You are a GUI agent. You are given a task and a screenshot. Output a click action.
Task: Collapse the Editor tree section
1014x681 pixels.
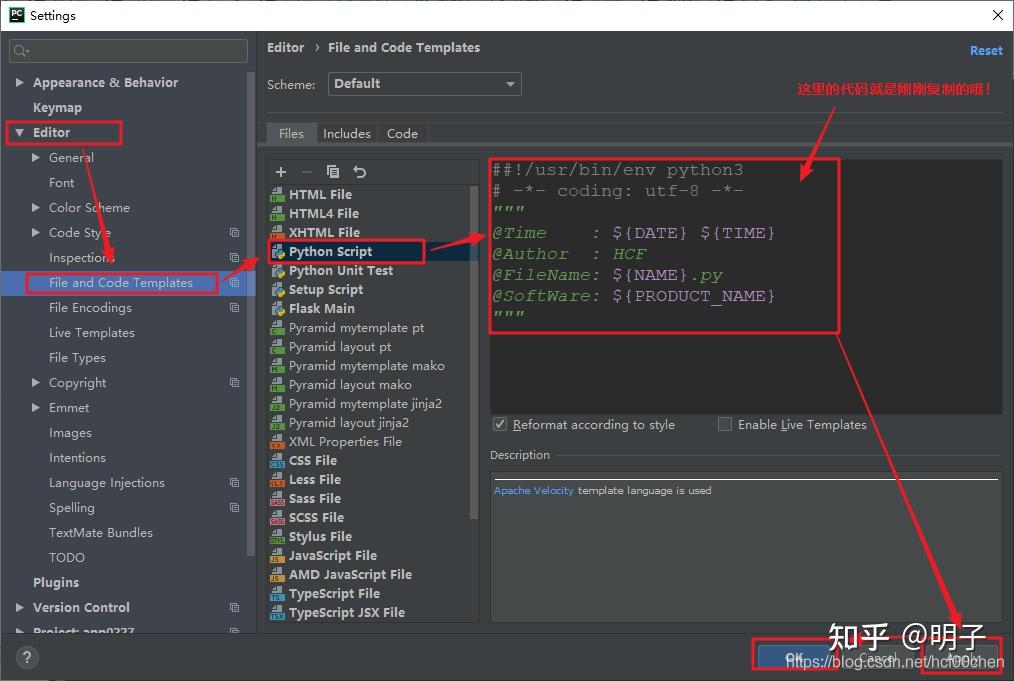click(x=19, y=133)
